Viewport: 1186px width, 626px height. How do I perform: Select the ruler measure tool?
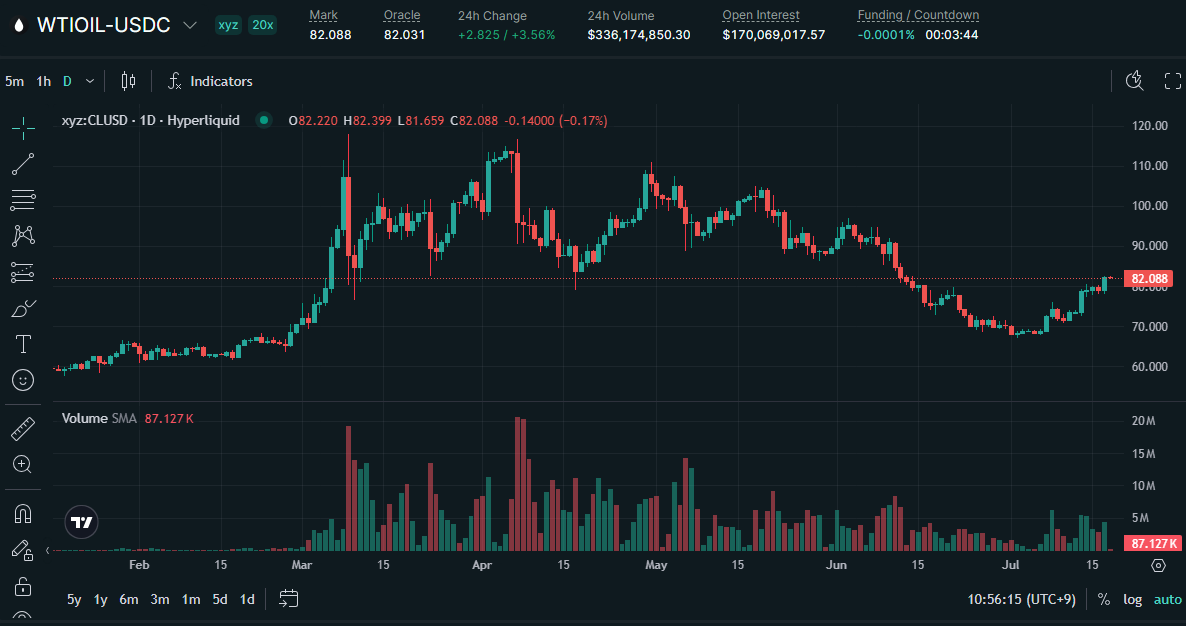(23, 429)
